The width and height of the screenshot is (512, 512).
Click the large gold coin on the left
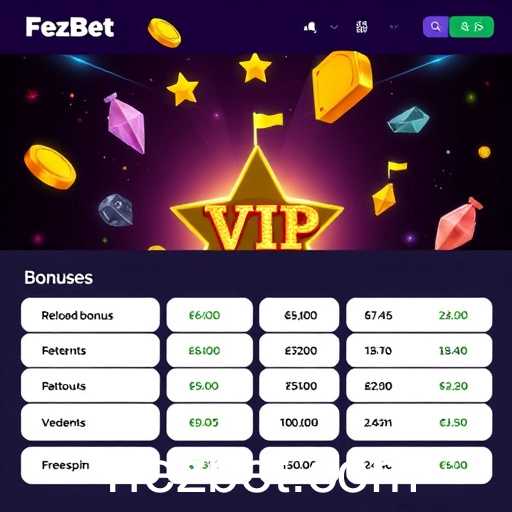click(x=50, y=167)
